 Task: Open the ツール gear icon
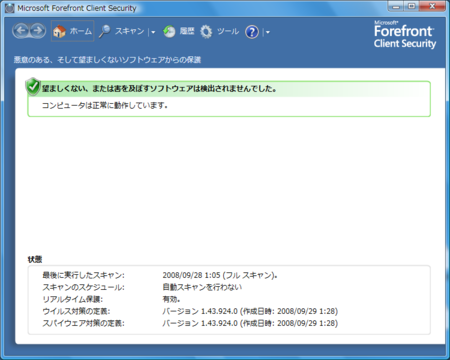(206, 32)
